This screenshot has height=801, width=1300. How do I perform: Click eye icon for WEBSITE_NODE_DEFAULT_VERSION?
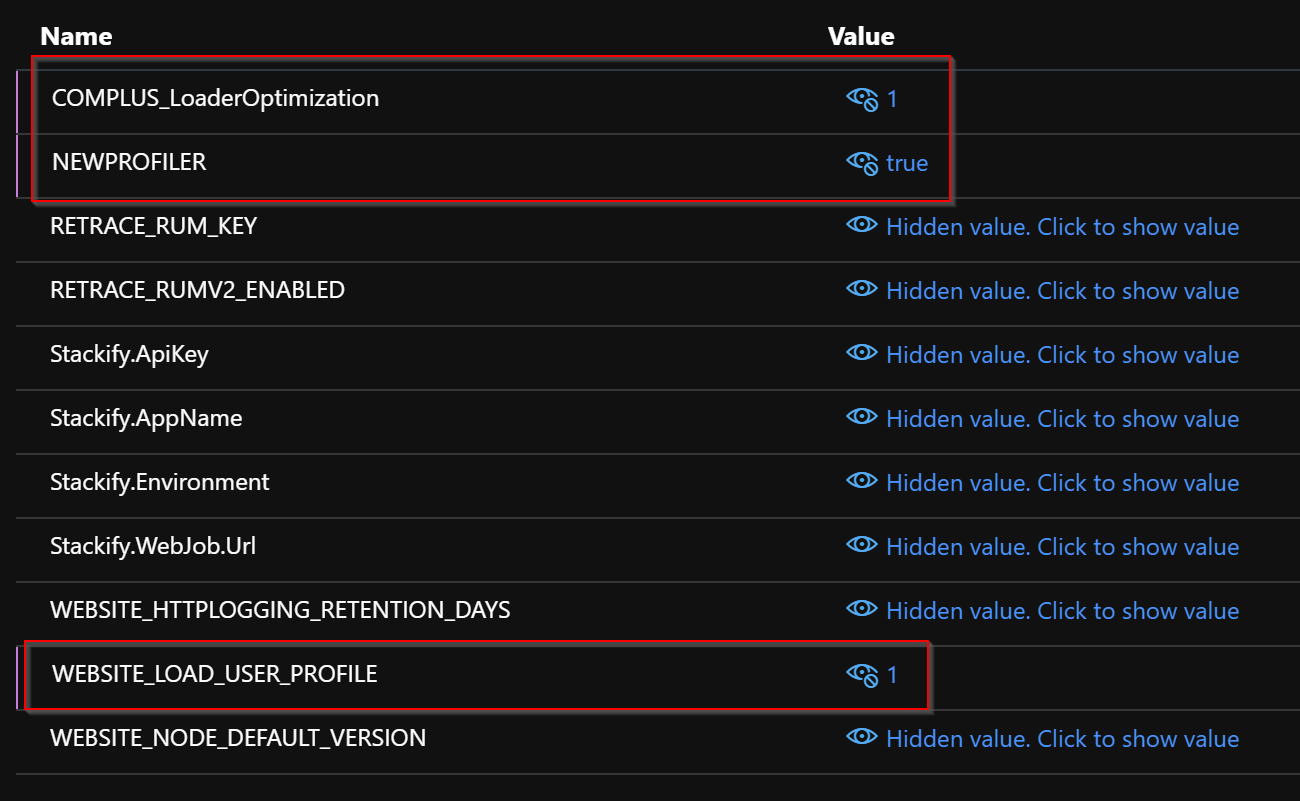(862, 738)
